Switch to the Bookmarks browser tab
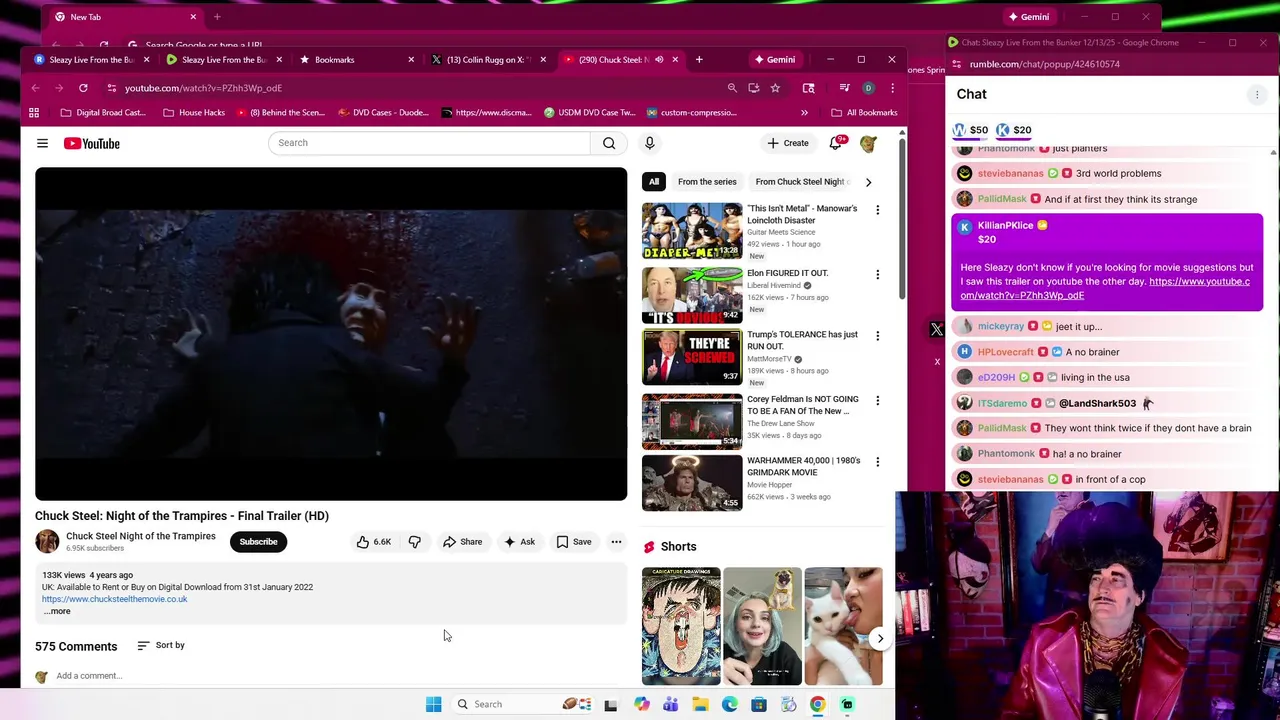Viewport: 1280px width, 720px height. (x=357, y=60)
